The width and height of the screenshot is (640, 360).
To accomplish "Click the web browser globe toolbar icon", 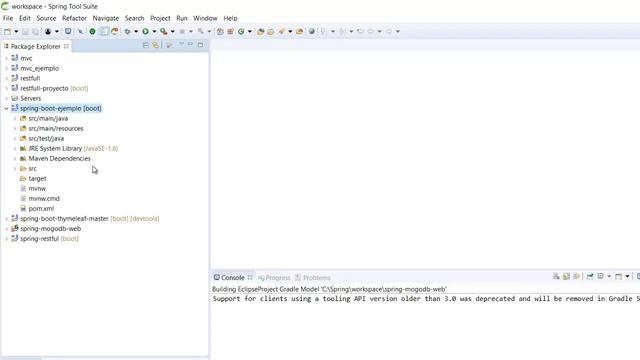I will [x=311, y=31].
